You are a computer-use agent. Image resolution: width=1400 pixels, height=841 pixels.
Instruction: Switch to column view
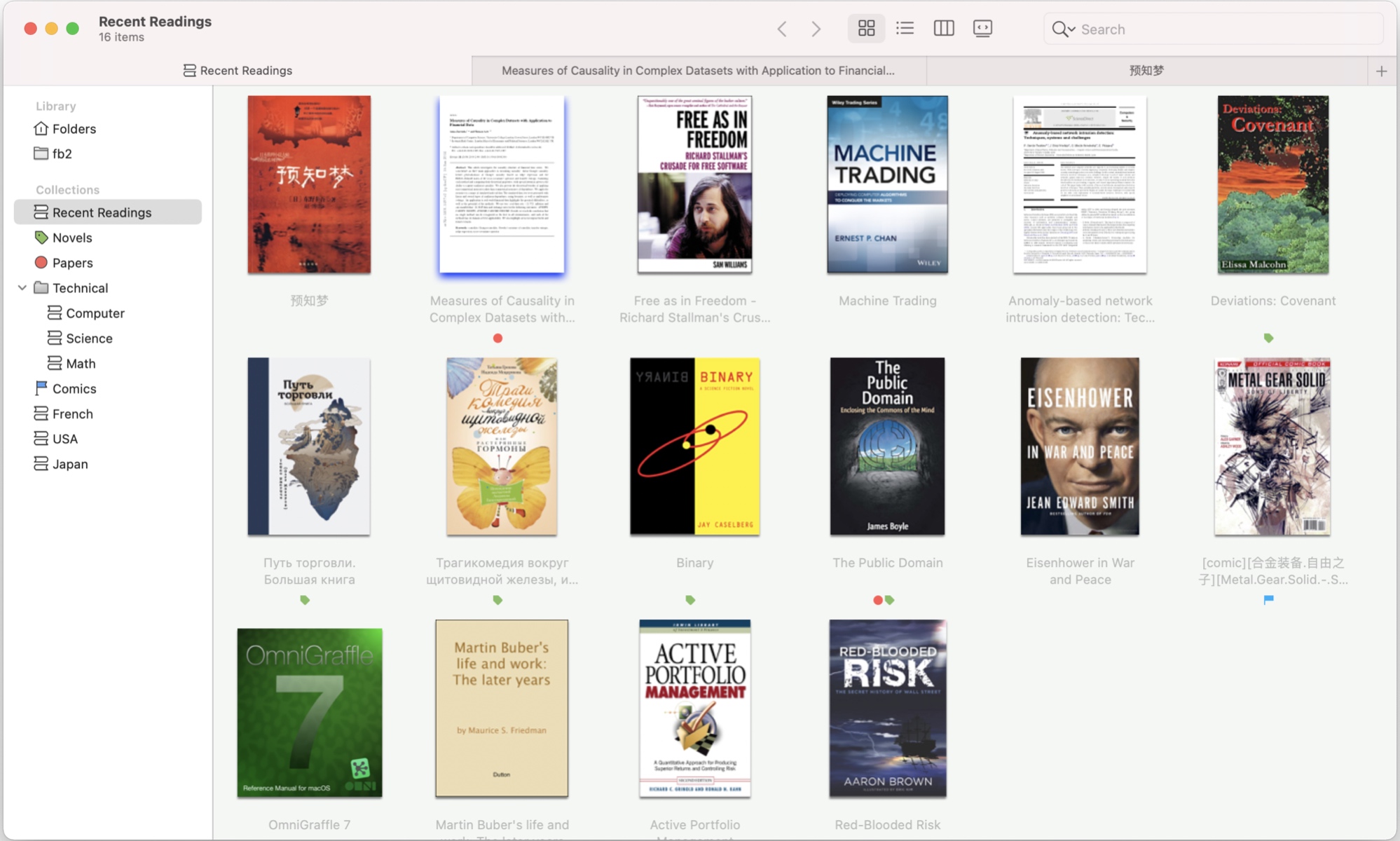point(944,28)
